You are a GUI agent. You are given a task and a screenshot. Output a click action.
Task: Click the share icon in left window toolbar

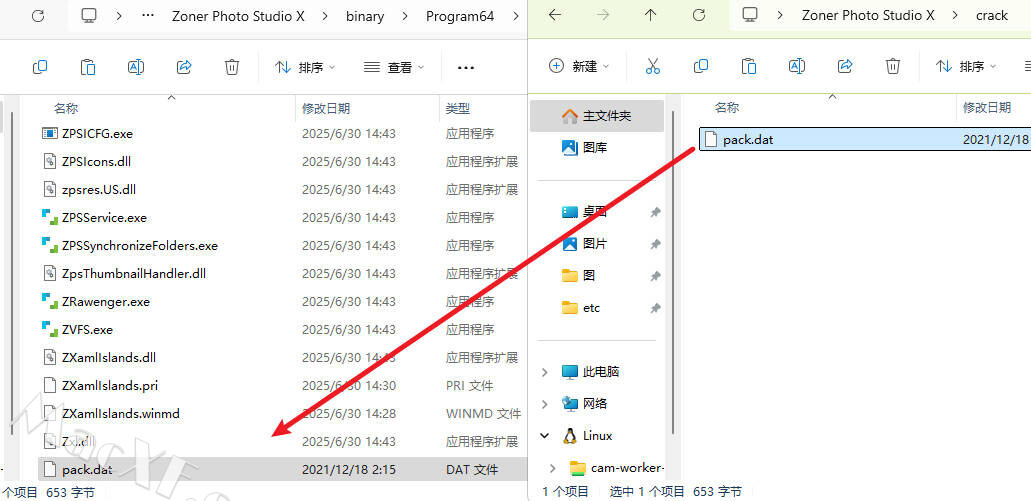coord(184,66)
